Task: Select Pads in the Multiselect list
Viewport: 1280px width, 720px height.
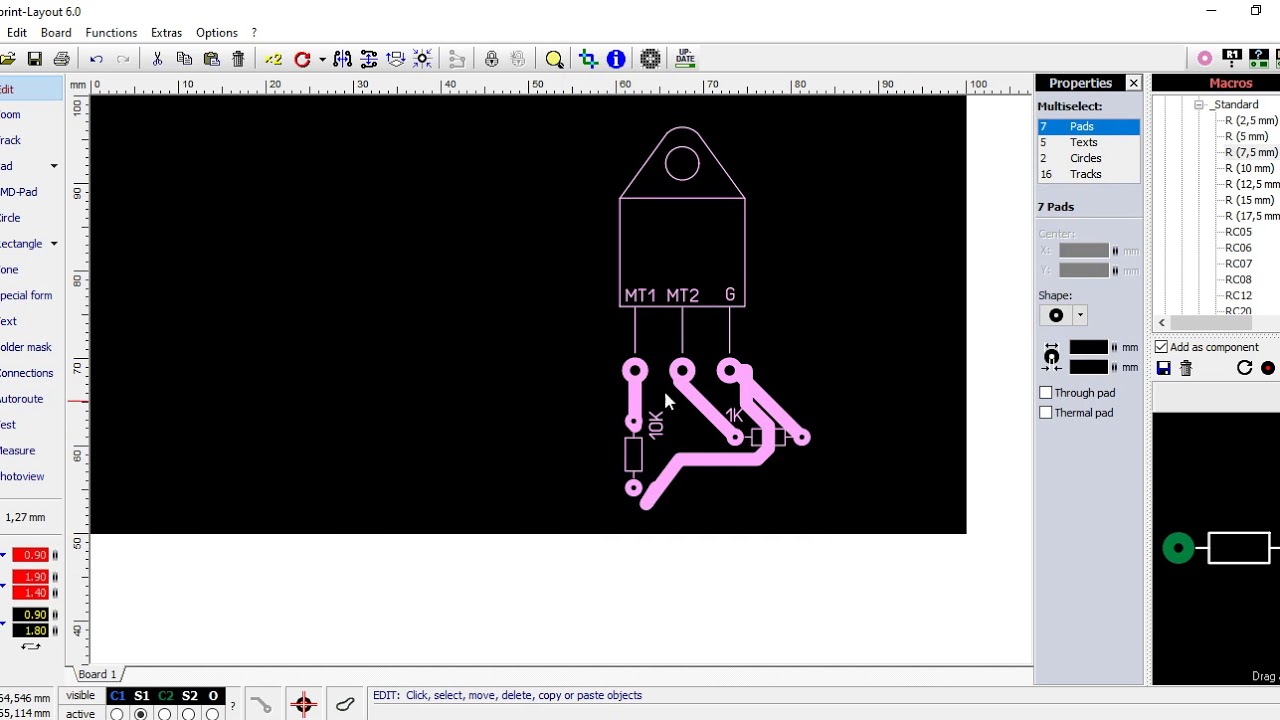Action: click(x=1088, y=126)
